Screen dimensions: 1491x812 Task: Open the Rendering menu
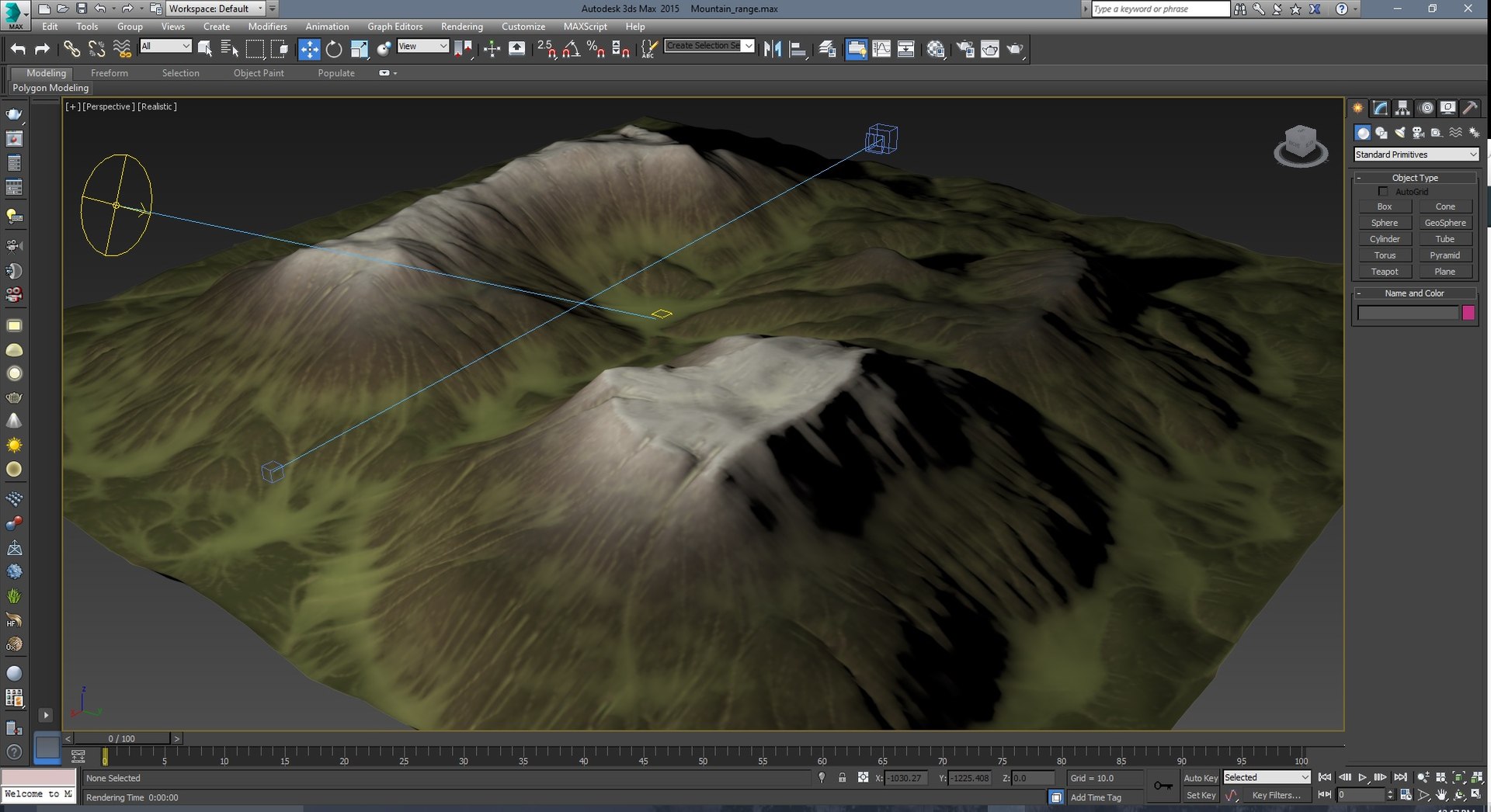(462, 26)
